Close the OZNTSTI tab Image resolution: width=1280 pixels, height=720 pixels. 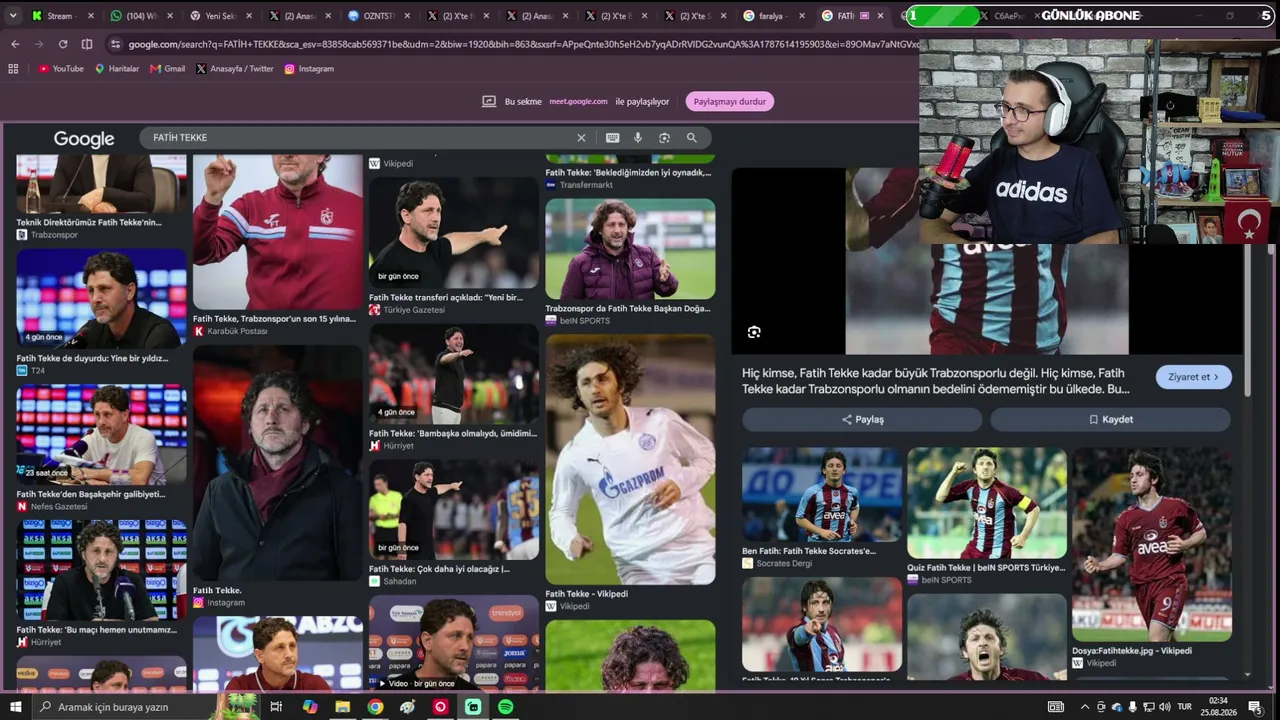tap(409, 16)
